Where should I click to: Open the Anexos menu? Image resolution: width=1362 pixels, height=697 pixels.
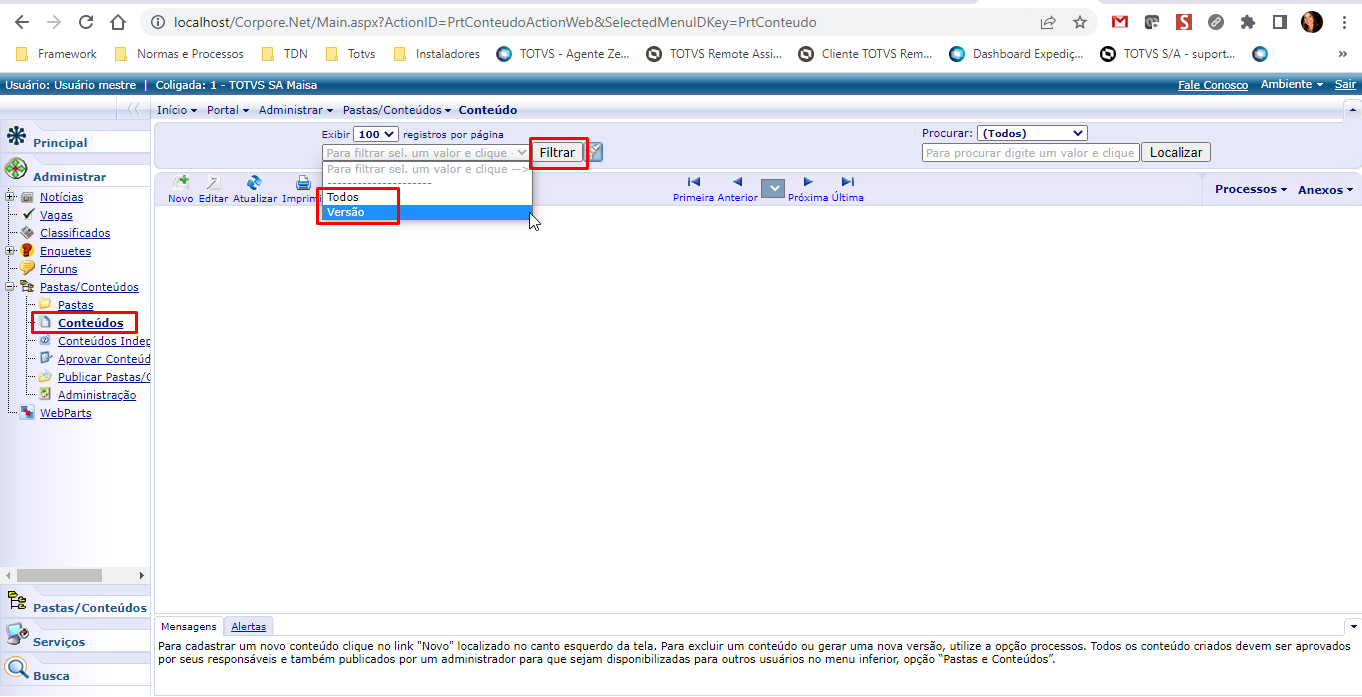click(1325, 190)
